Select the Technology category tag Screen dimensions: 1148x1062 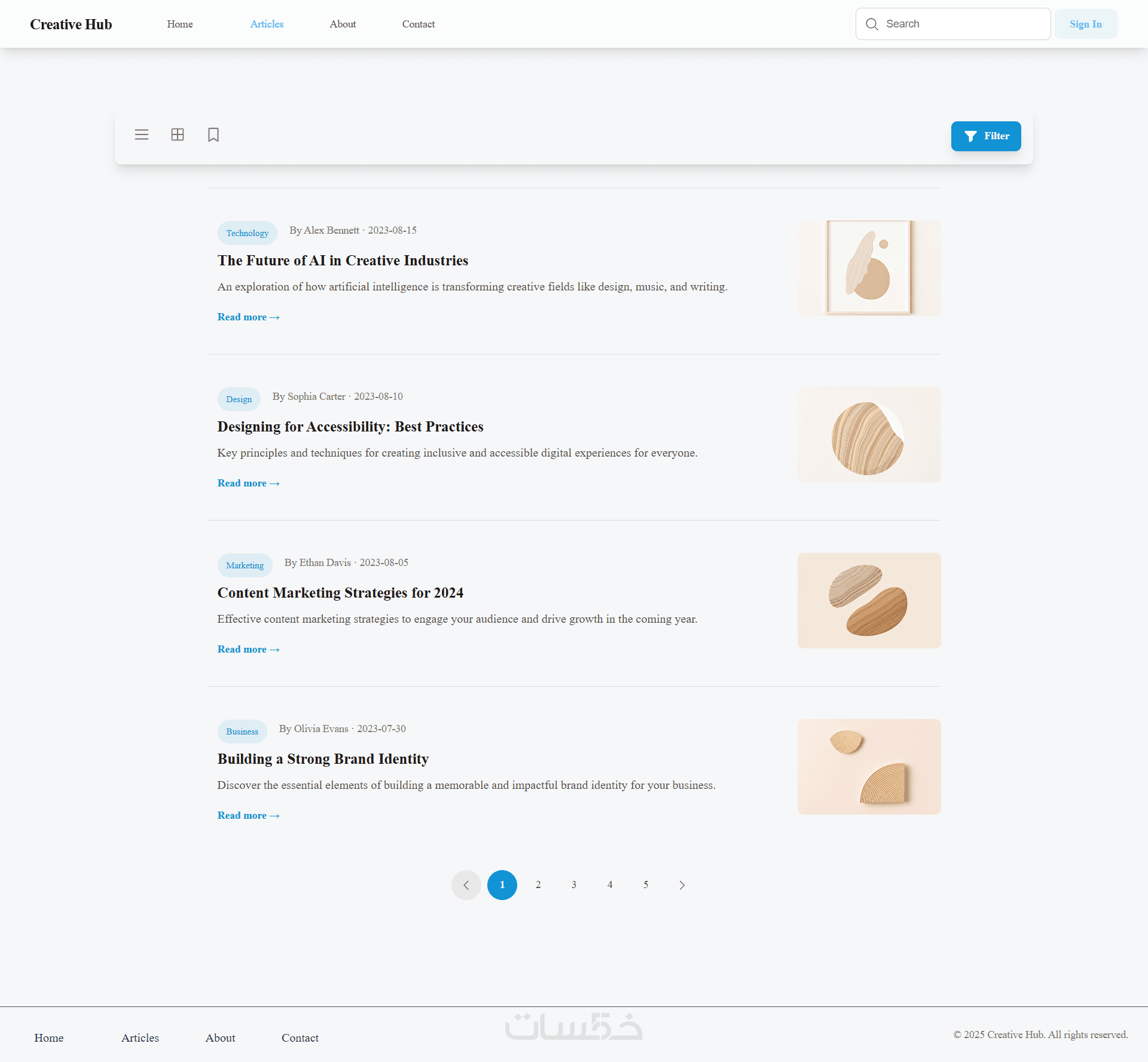pos(247,233)
